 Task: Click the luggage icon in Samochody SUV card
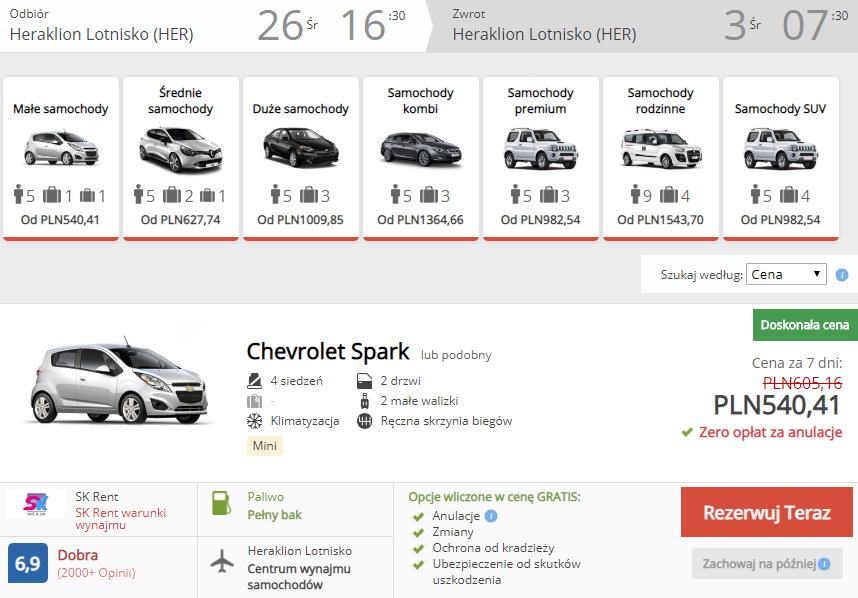coord(789,195)
